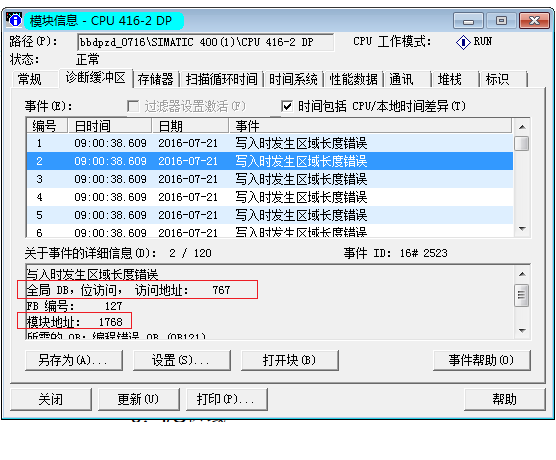Click the RUN mode status icon

click(x=463, y=43)
